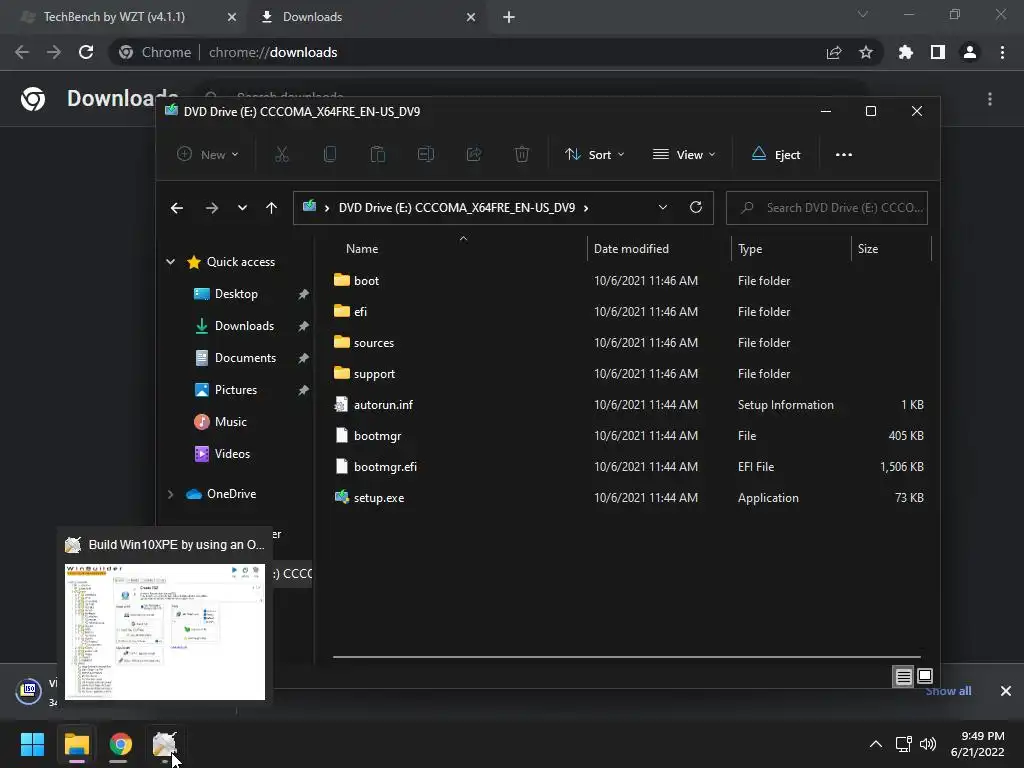Open the New item dropdown
The width and height of the screenshot is (1024, 768).
point(208,155)
